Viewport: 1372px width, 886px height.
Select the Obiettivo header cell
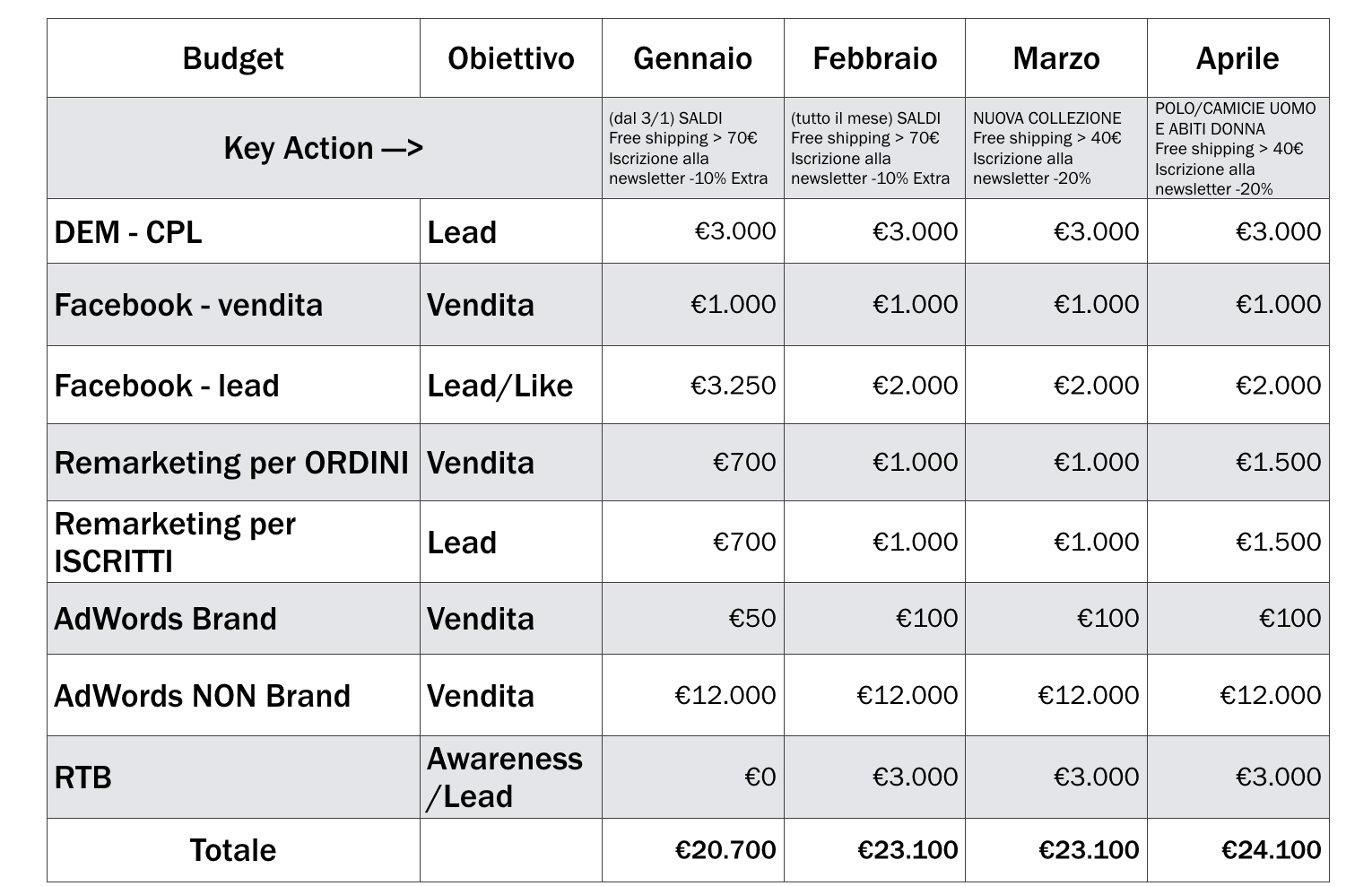pos(511,59)
